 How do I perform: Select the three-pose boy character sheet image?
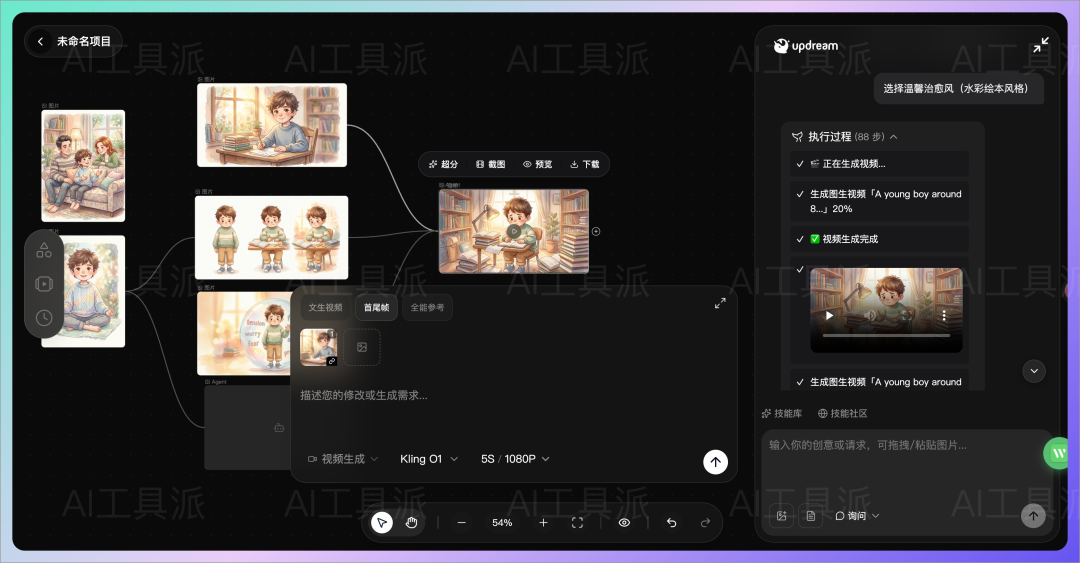pyautogui.click(x=271, y=237)
